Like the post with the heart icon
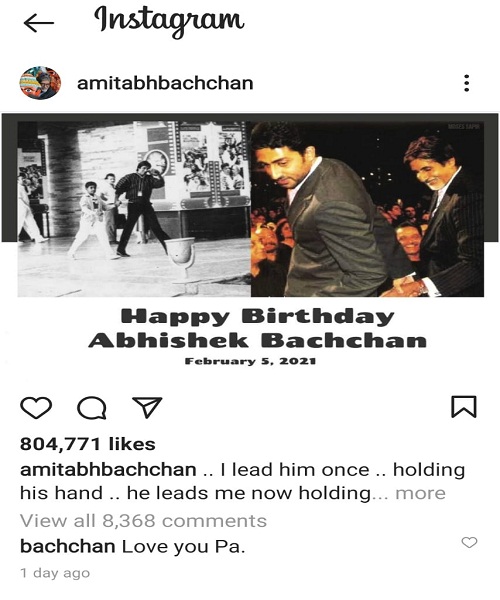The width and height of the screenshot is (500, 600). tap(36, 408)
